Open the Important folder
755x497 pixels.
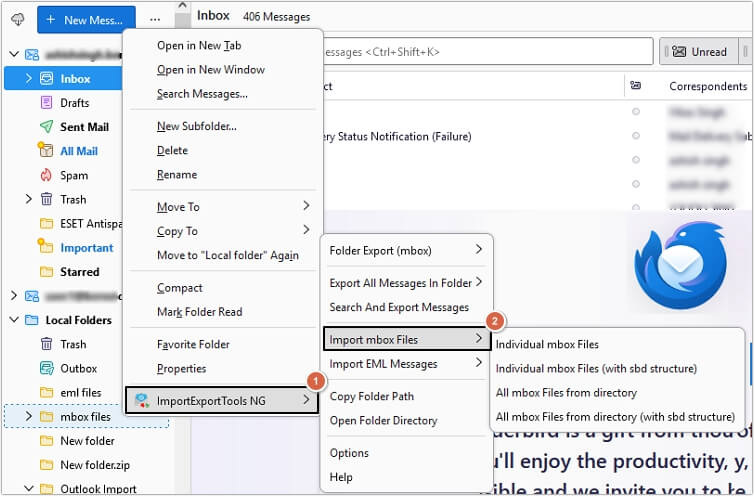(x=87, y=248)
